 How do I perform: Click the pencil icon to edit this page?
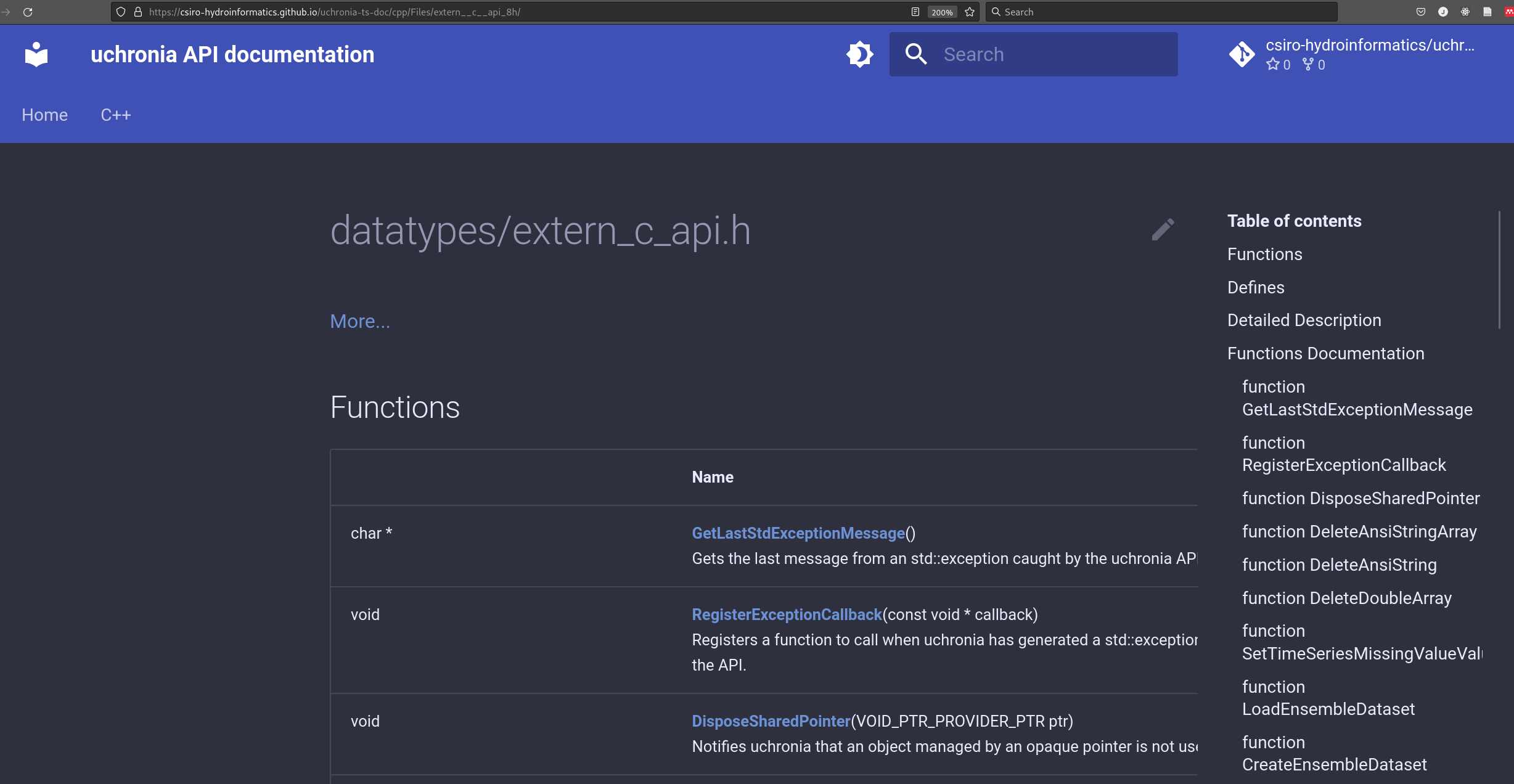(x=1163, y=229)
